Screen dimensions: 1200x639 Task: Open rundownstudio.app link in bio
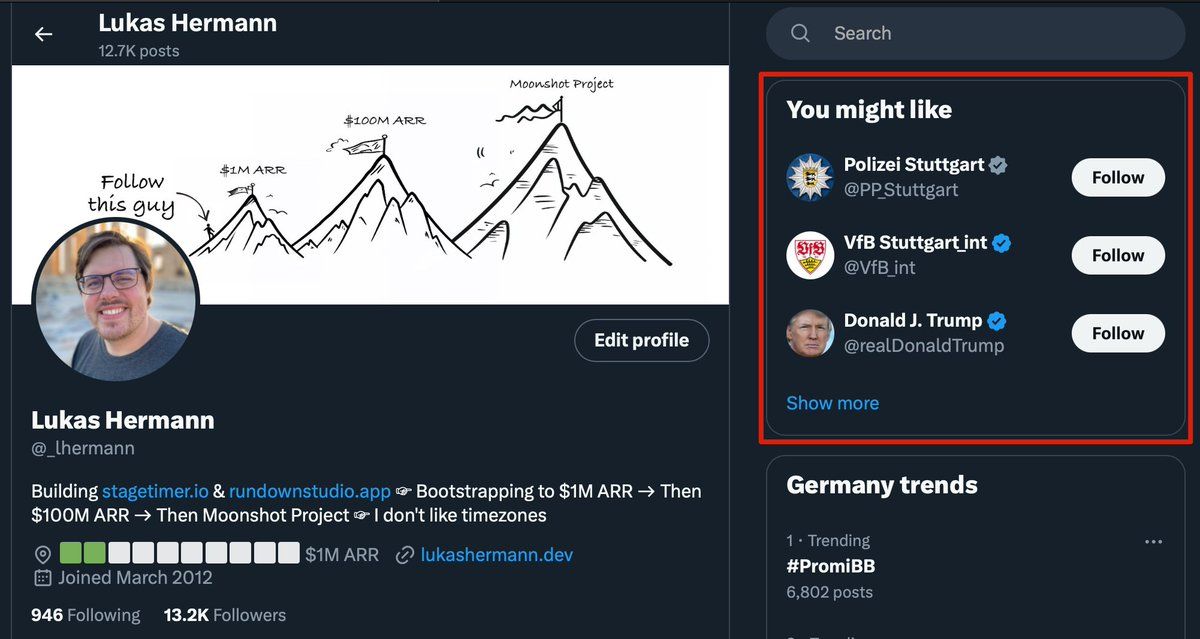point(308,492)
